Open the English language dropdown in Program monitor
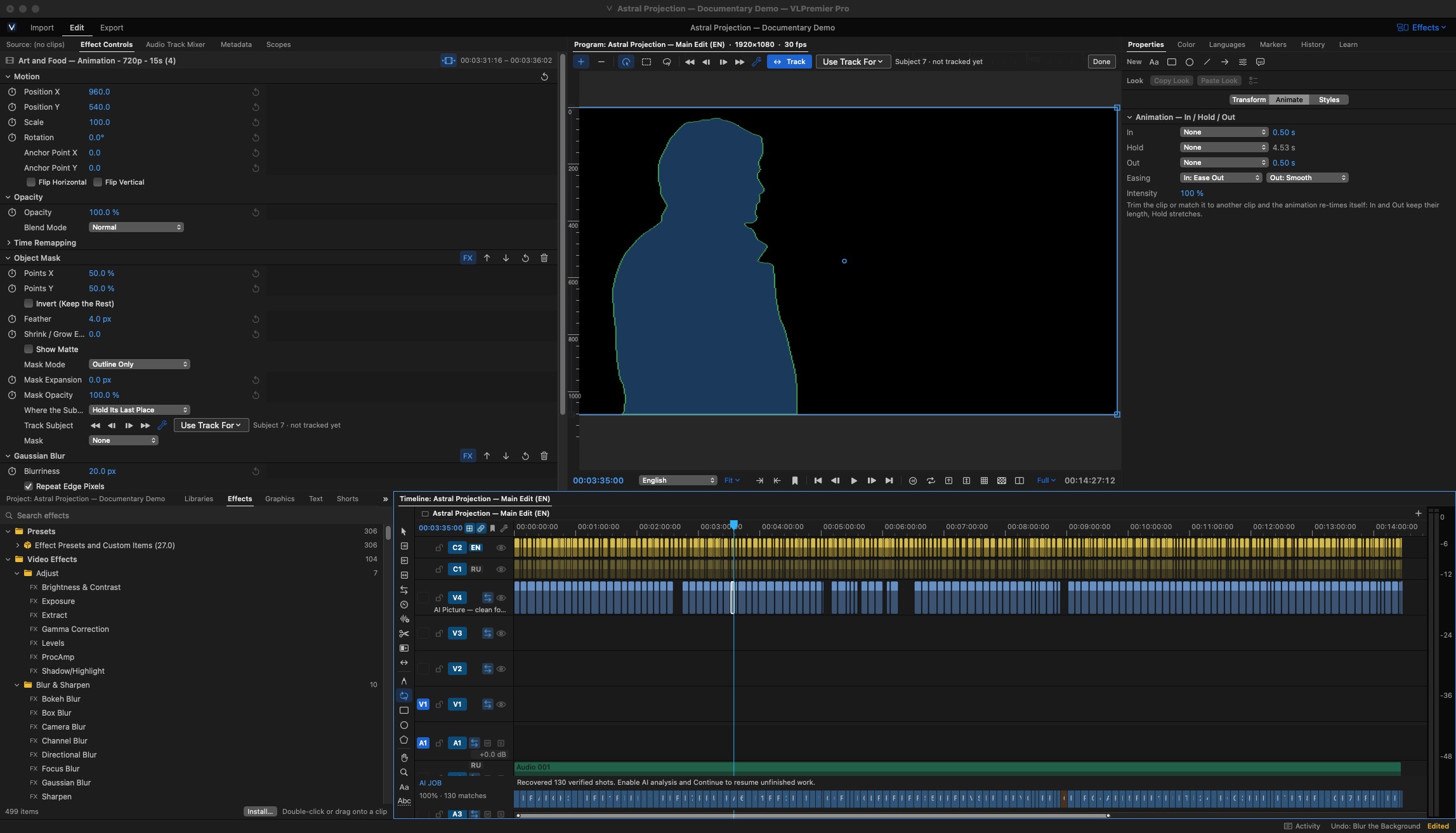Viewport: 1456px width, 833px height. click(x=678, y=480)
